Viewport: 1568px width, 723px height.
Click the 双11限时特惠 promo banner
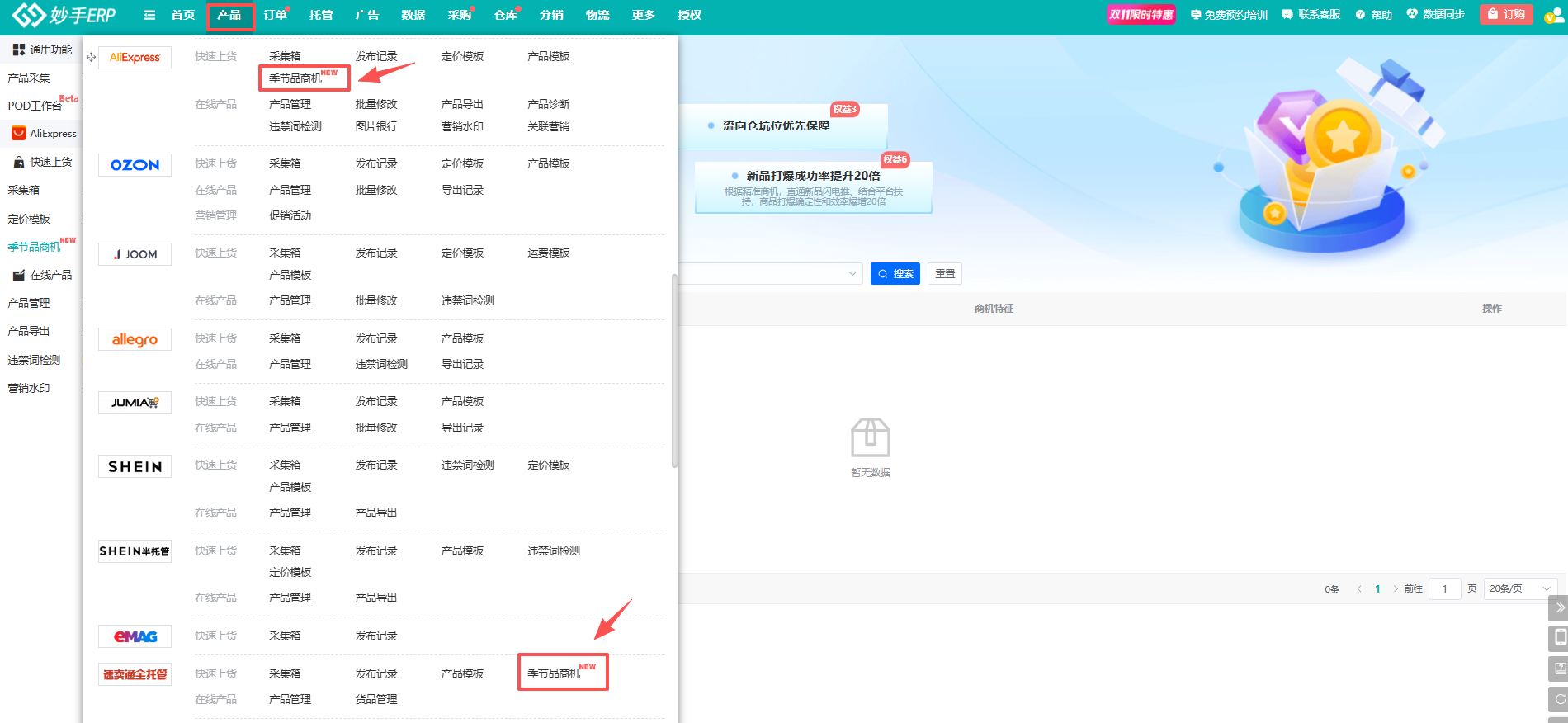click(x=1141, y=14)
